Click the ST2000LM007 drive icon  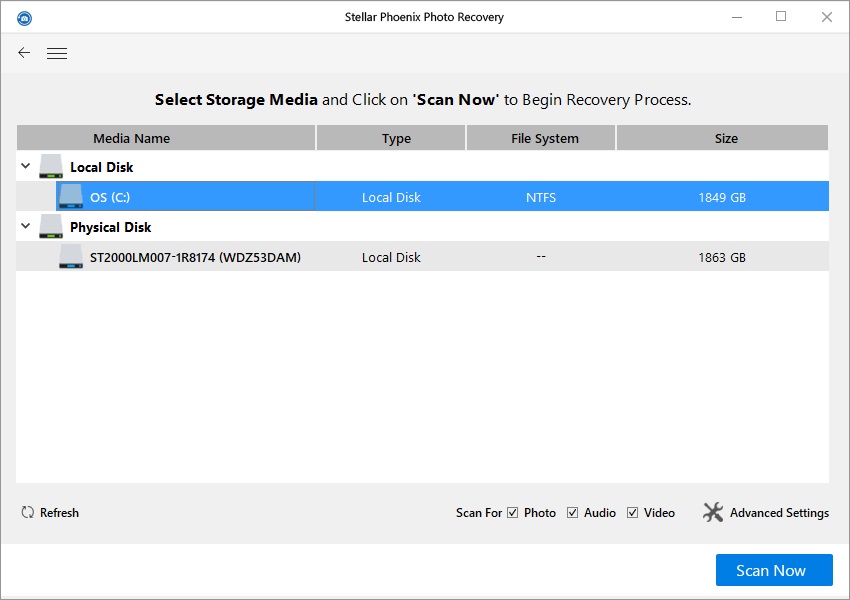pyautogui.click(x=70, y=257)
